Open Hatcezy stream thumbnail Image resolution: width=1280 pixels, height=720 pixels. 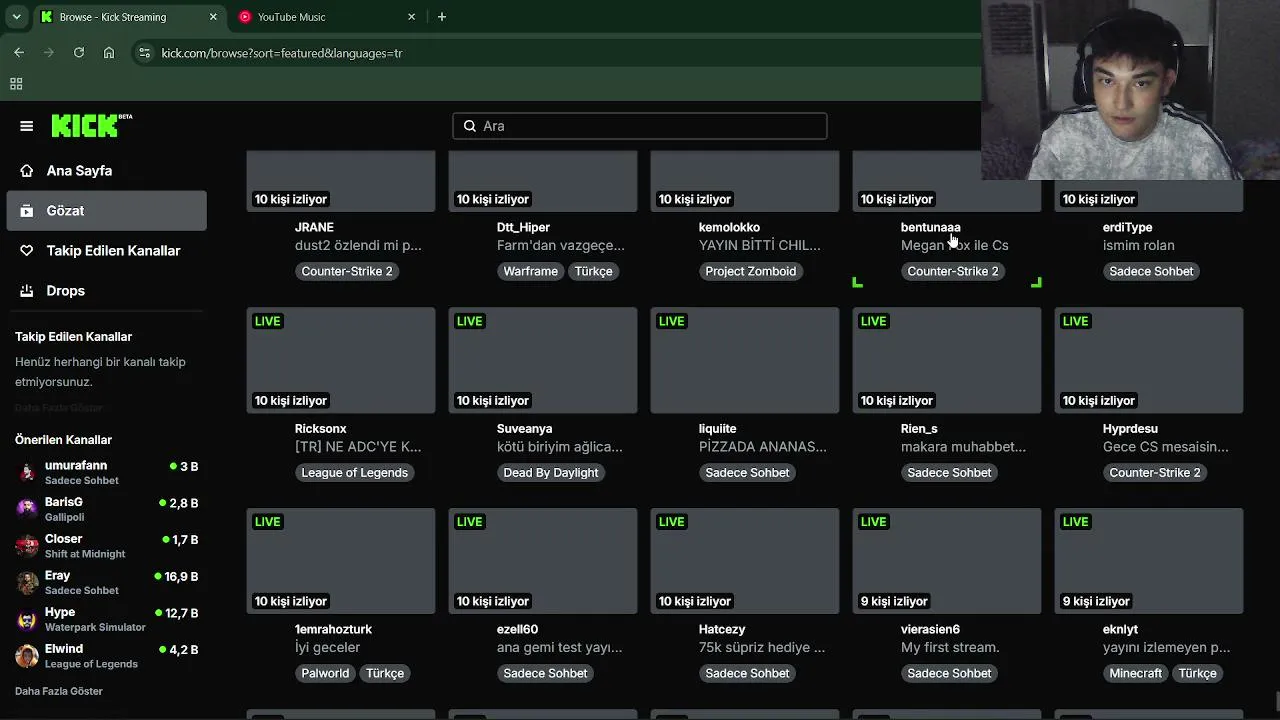pos(745,561)
